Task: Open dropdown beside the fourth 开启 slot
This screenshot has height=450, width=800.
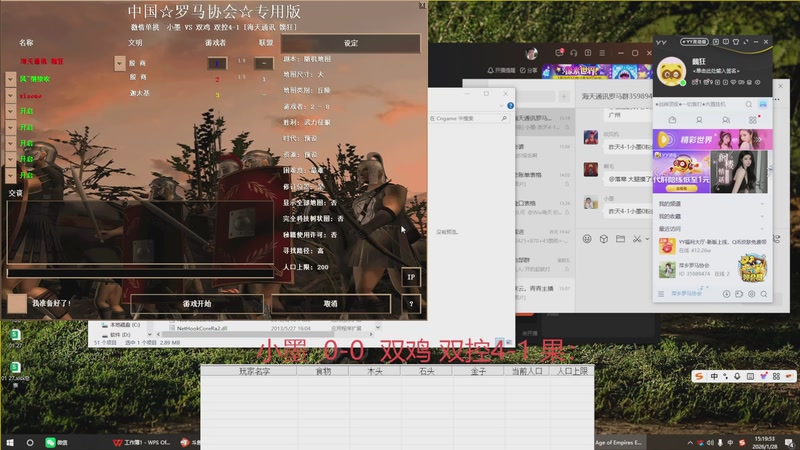Action: (x=11, y=159)
